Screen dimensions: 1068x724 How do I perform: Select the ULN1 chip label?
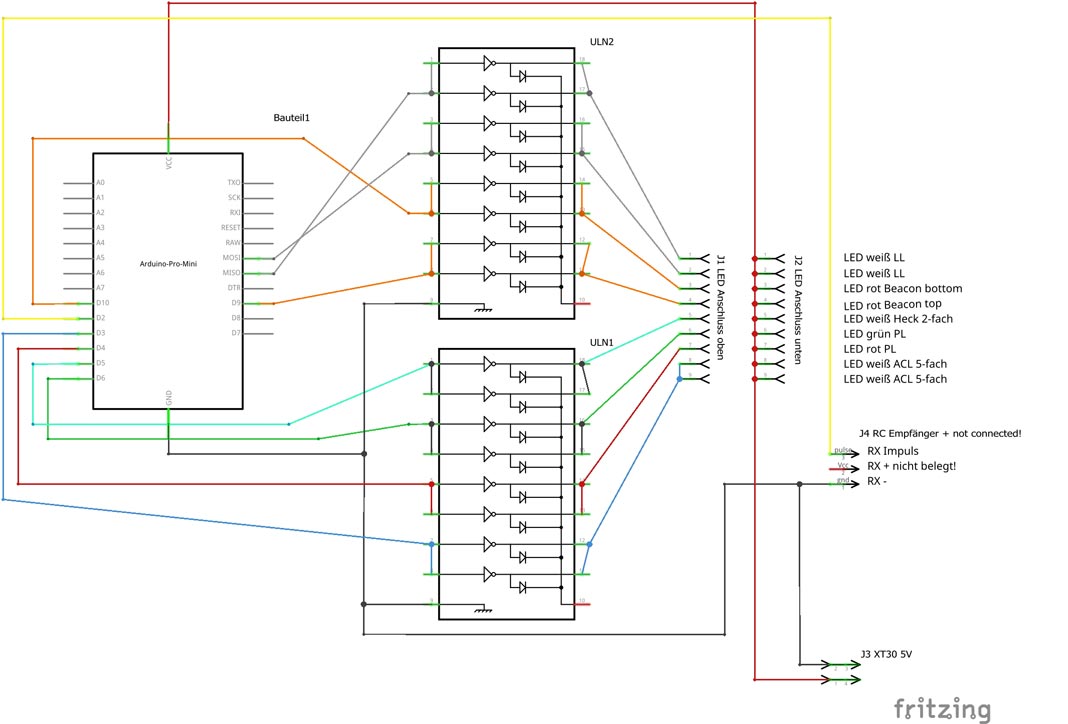[x=601, y=342]
